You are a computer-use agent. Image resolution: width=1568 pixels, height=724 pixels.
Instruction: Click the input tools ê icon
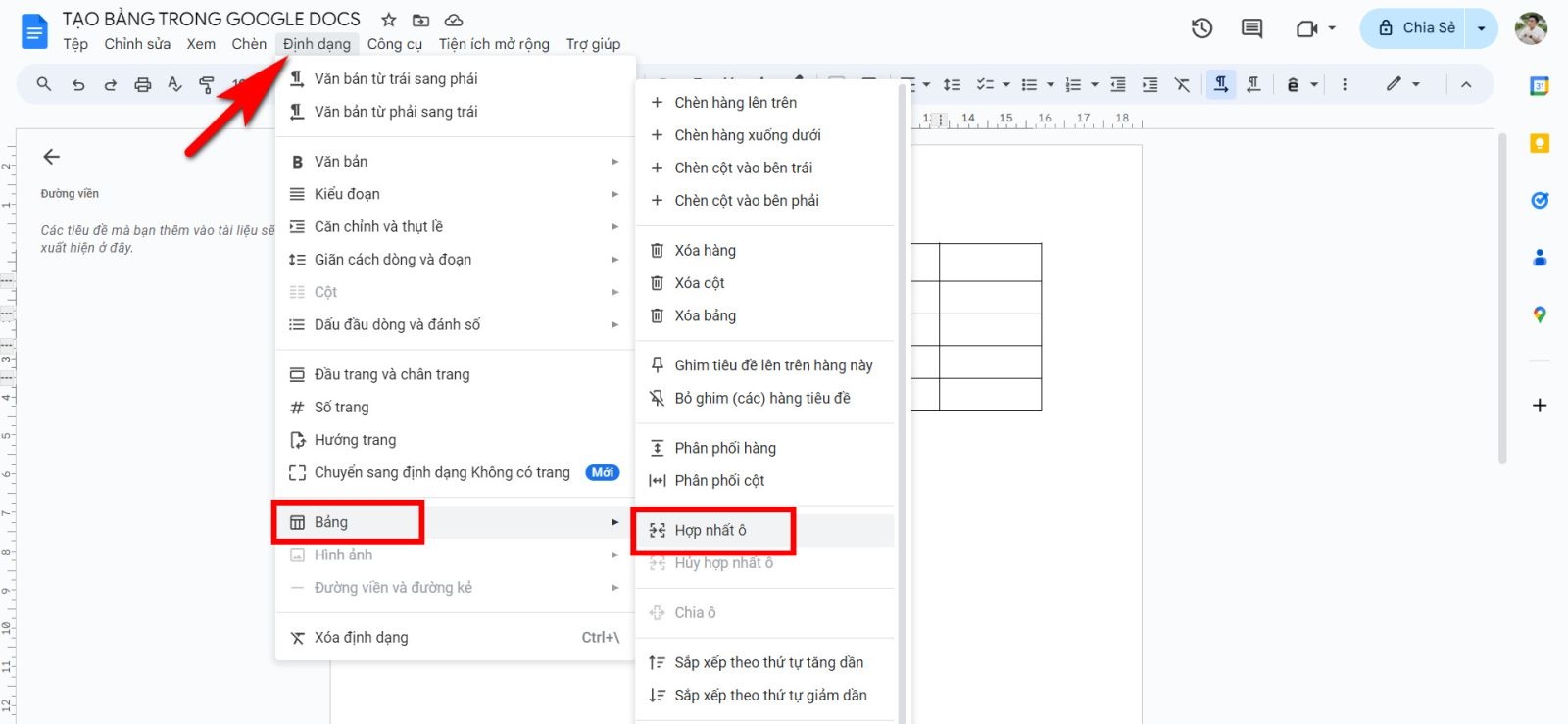pos(1293,85)
